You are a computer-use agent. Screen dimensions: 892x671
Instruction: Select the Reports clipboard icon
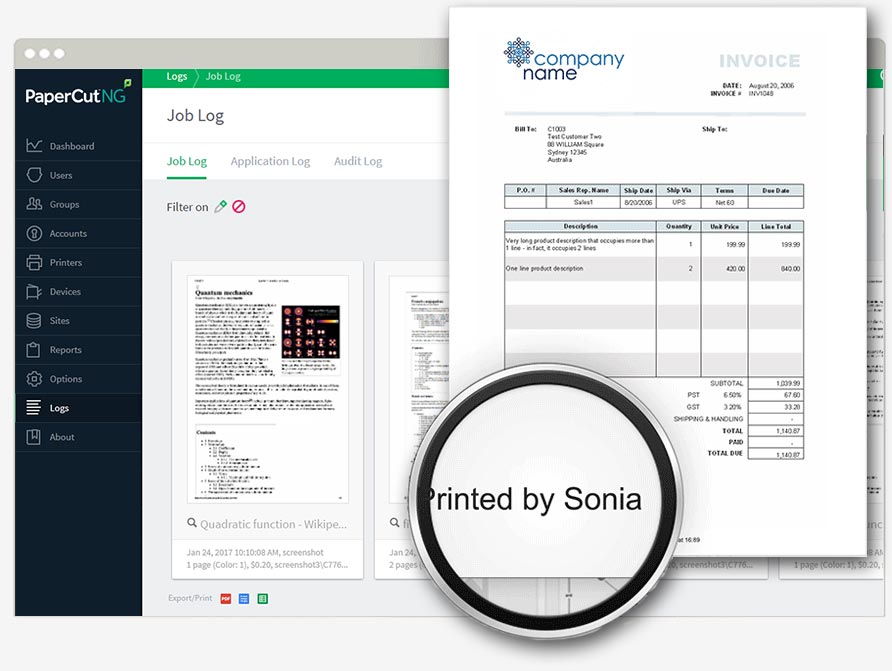click(x=34, y=349)
